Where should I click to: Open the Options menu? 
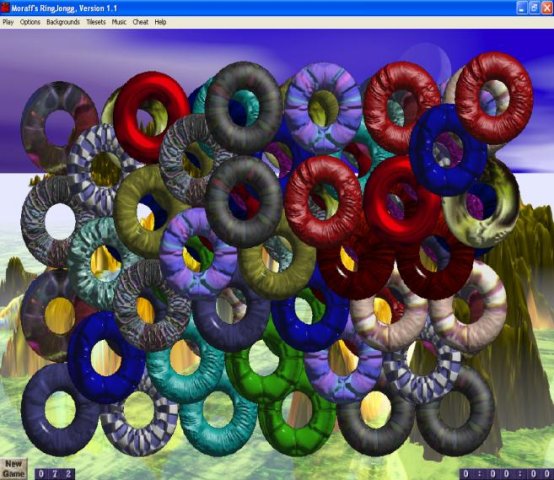click(x=30, y=22)
